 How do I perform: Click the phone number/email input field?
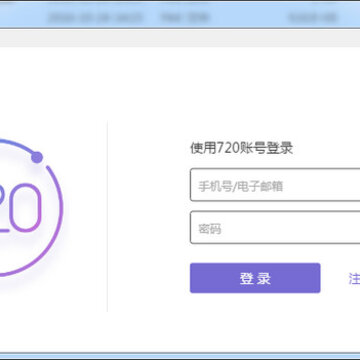coord(275,185)
